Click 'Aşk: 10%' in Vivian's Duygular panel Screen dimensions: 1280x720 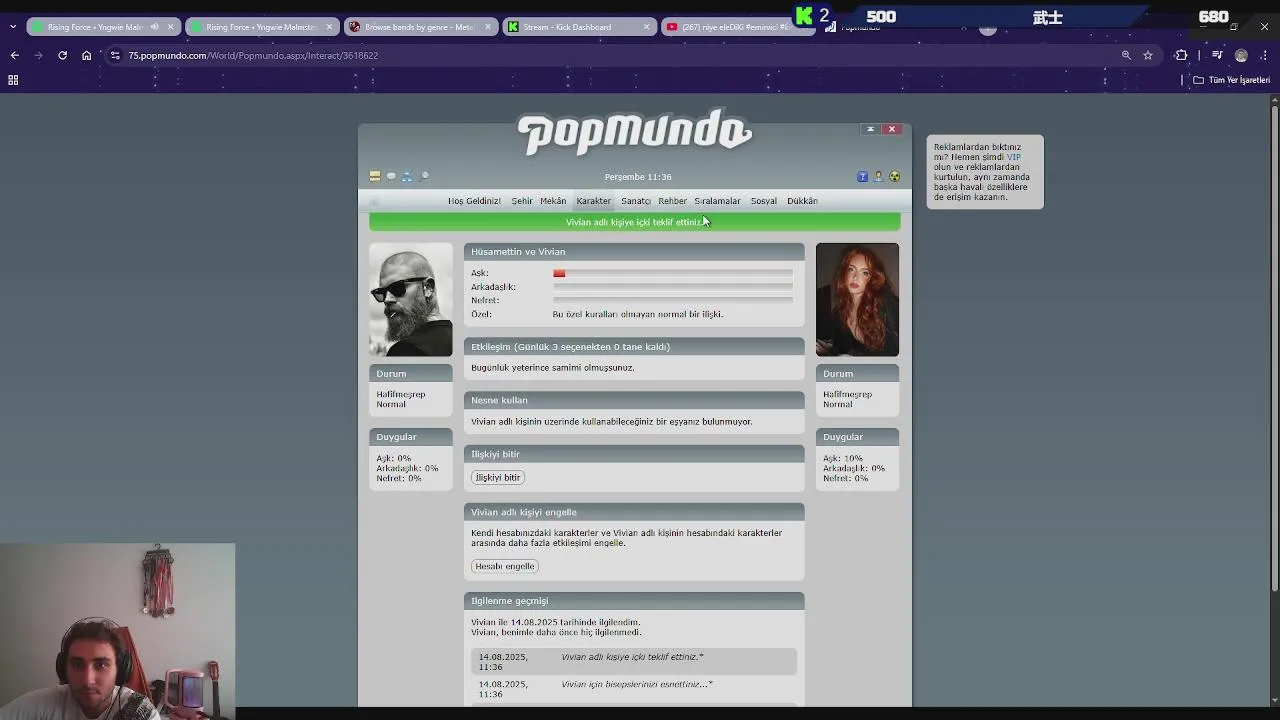pyautogui.click(x=843, y=458)
